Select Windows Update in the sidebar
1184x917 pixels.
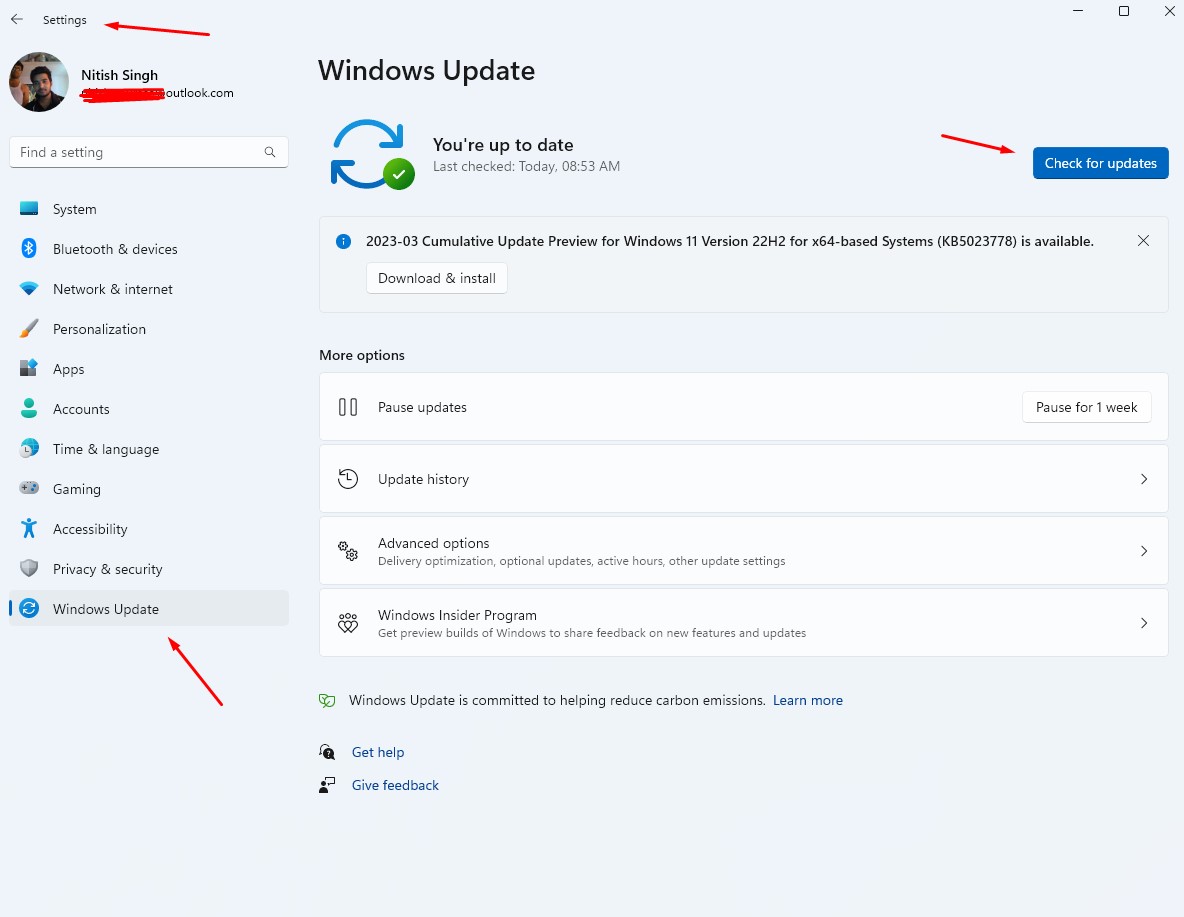click(149, 608)
